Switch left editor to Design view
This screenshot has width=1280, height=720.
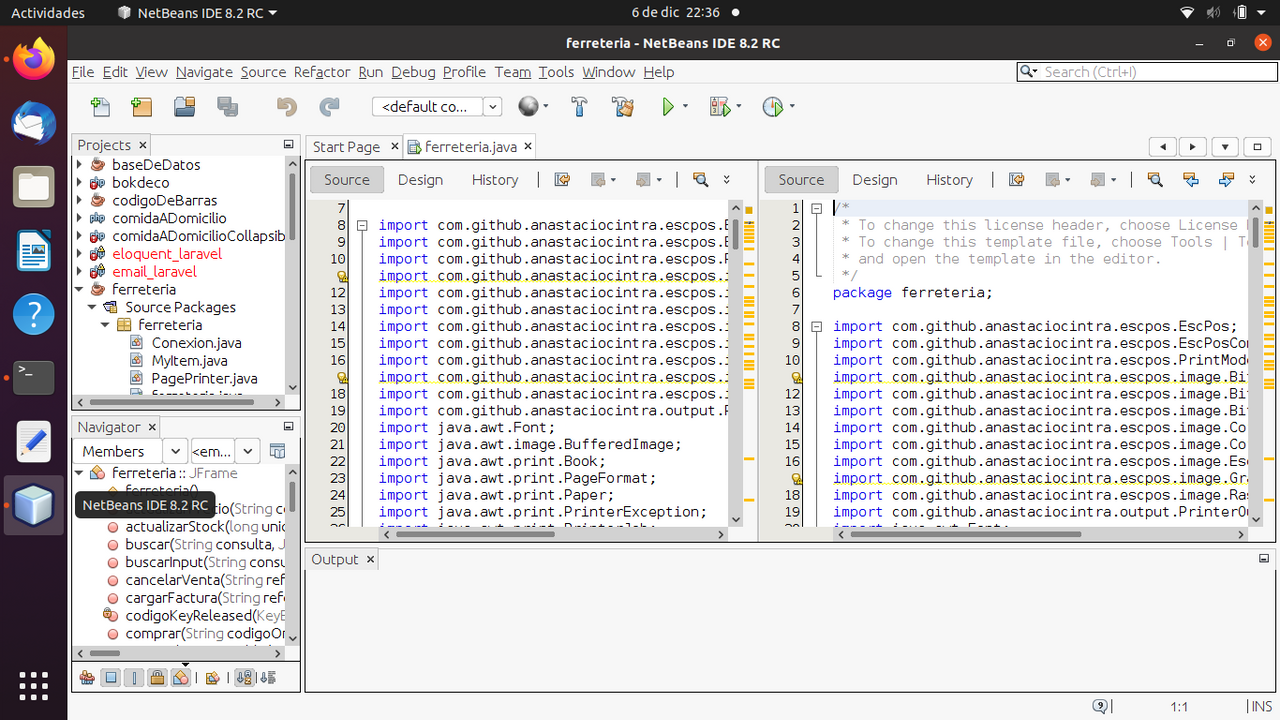coord(420,180)
